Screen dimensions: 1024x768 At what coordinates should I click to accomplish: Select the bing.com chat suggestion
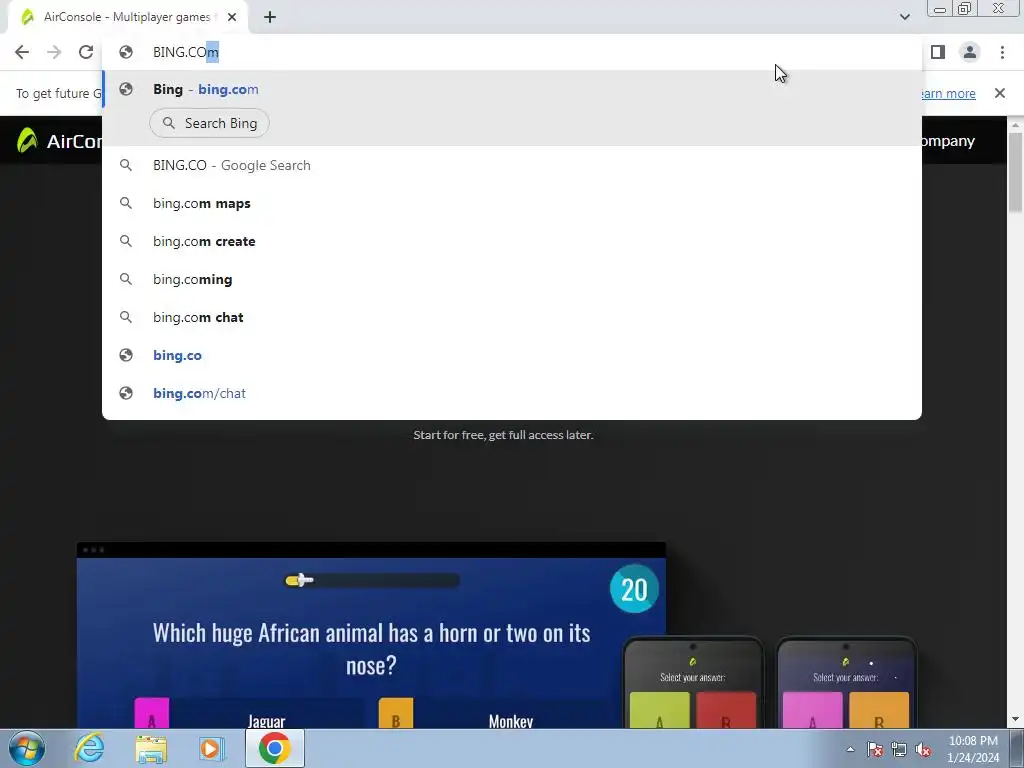(x=512, y=317)
